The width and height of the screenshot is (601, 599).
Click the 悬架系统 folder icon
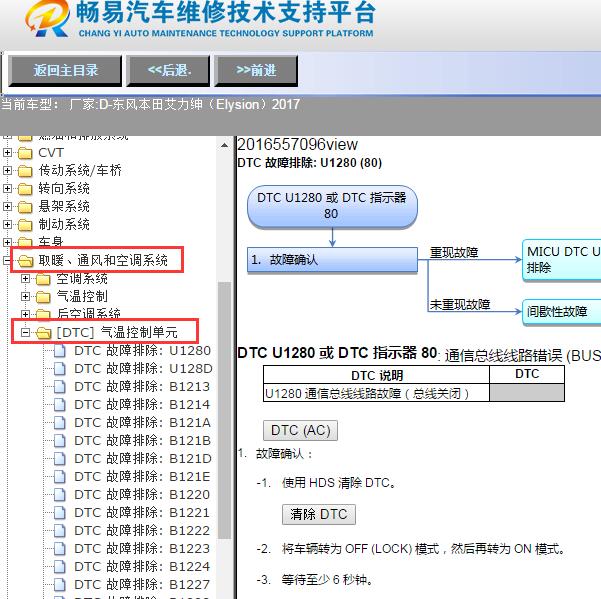point(25,207)
